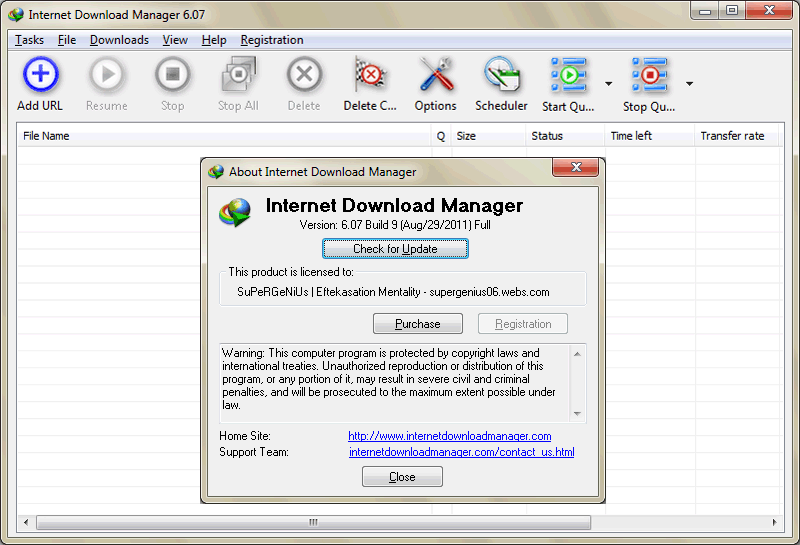
Task: Click the Q column header
Action: pyautogui.click(x=441, y=136)
